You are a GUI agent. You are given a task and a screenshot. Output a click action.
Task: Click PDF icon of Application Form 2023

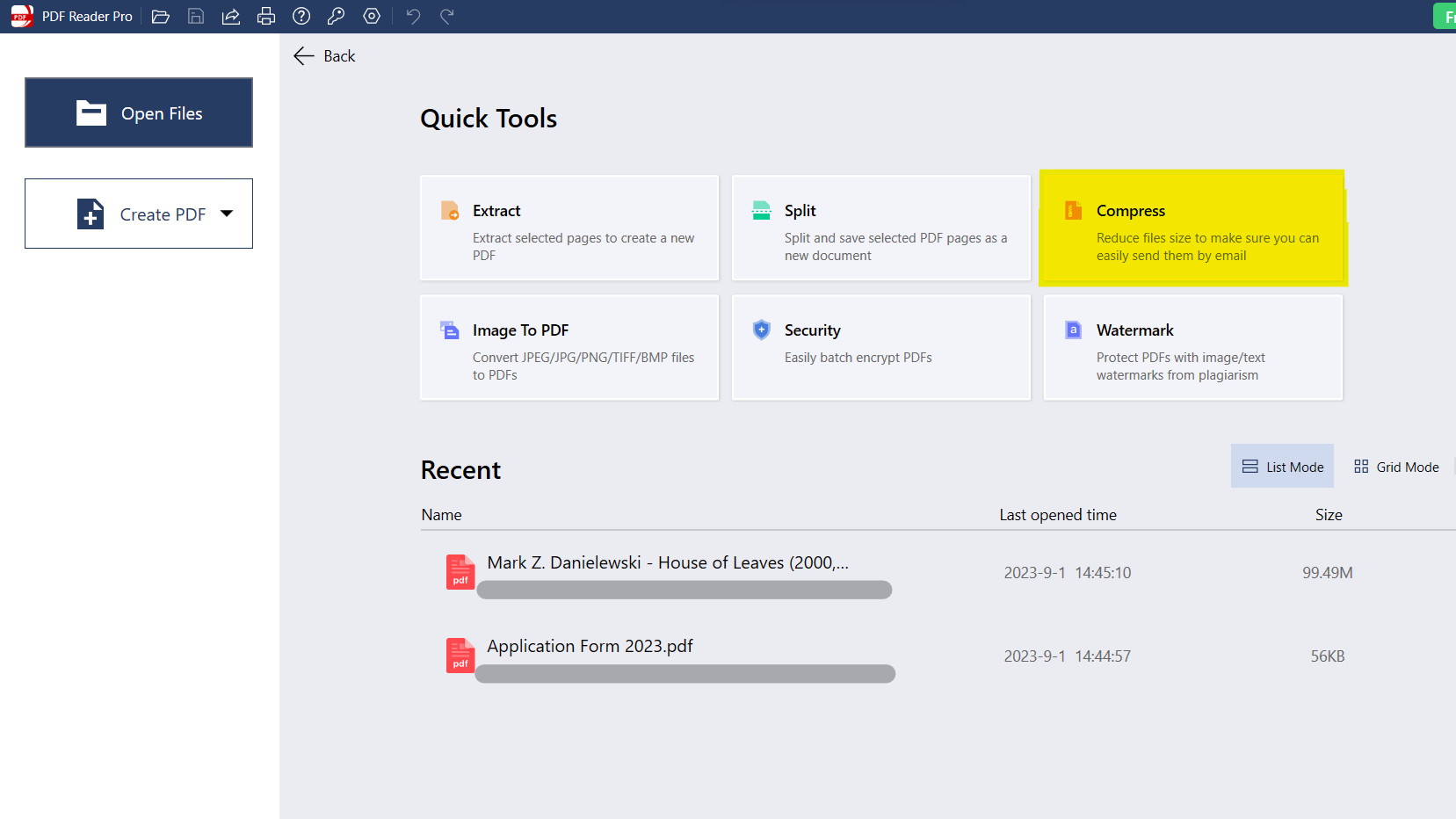(460, 656)
